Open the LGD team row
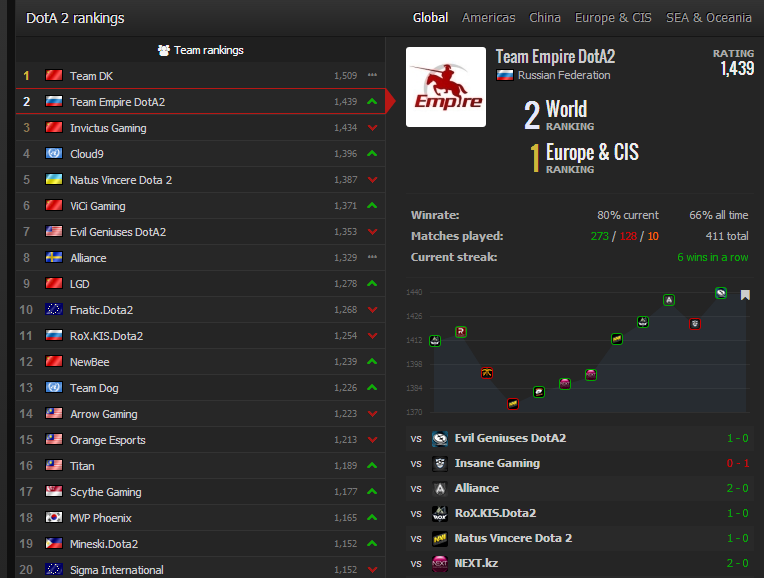The width and height of the screenshot is (764, 578). click(x=200, y=284)
